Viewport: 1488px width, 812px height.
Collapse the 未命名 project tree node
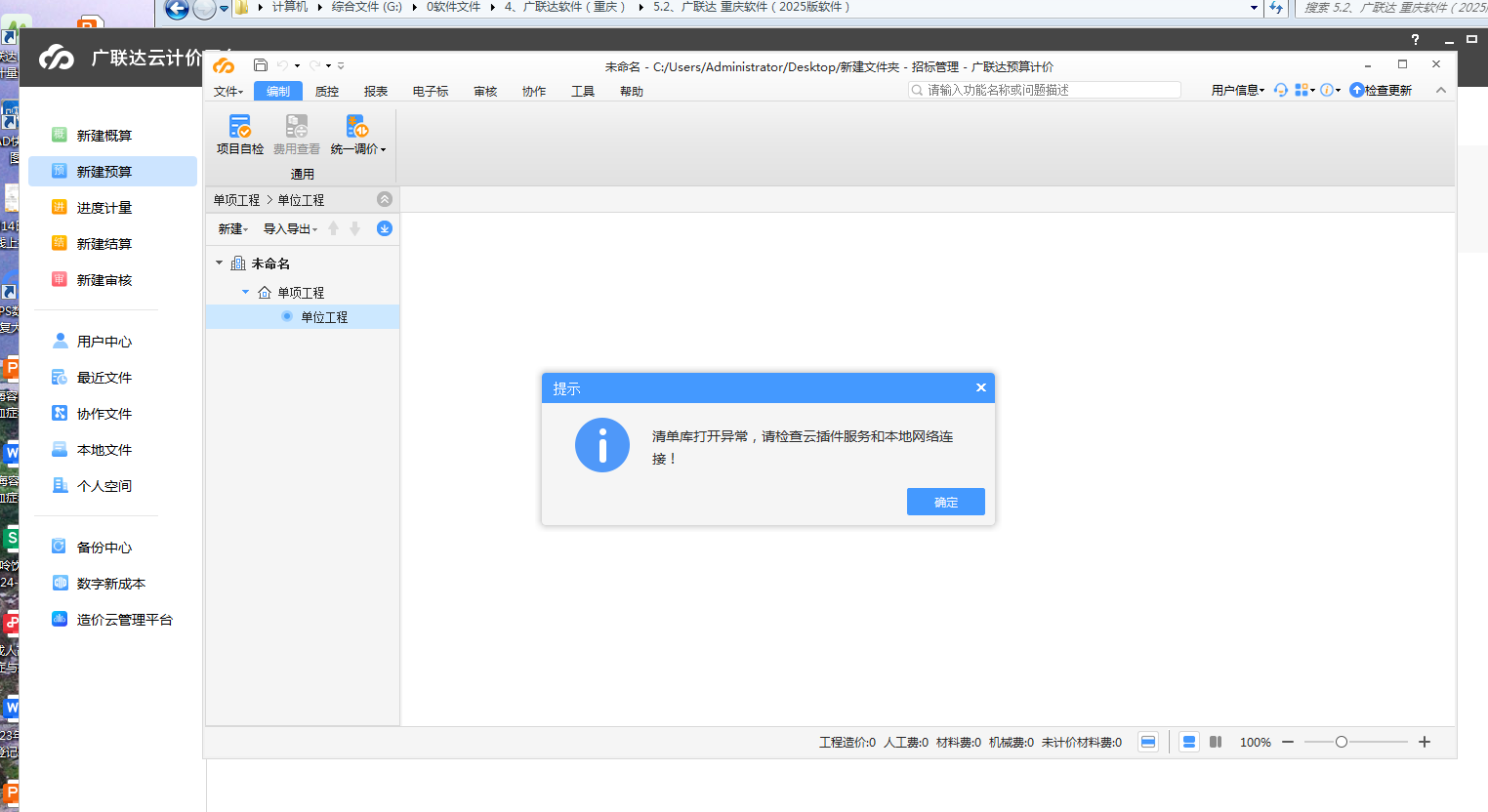(220, 263)
